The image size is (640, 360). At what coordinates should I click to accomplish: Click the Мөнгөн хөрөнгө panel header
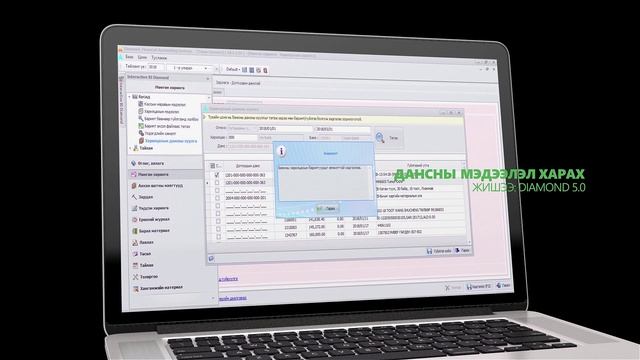pyautogui.click(x=170, y=87)
